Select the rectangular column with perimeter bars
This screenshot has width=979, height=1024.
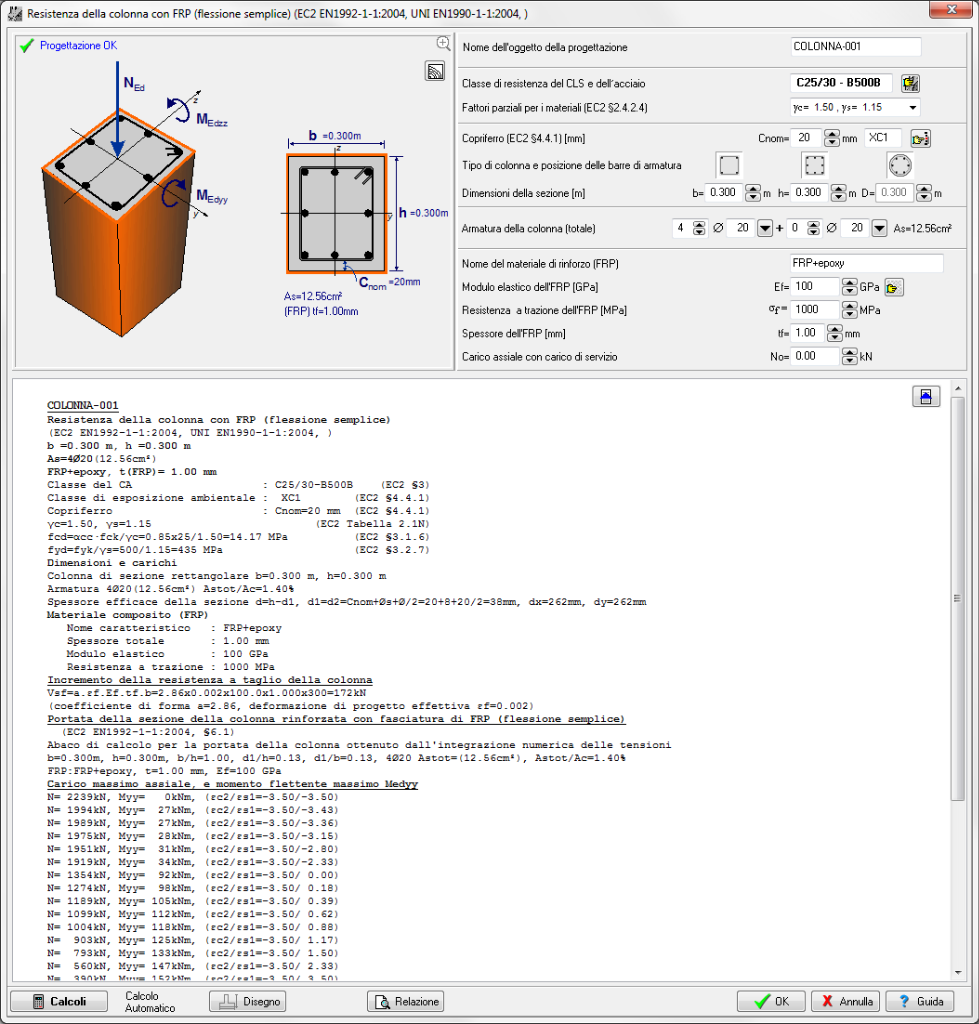(814, 166)
